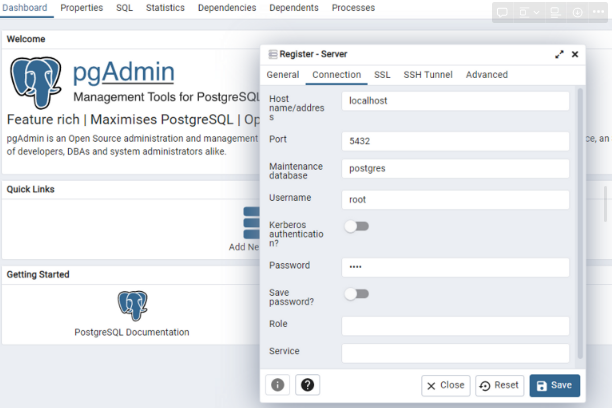Click the caption layout icon in floating toolbar
612x408 pixels.
(555, 12)
